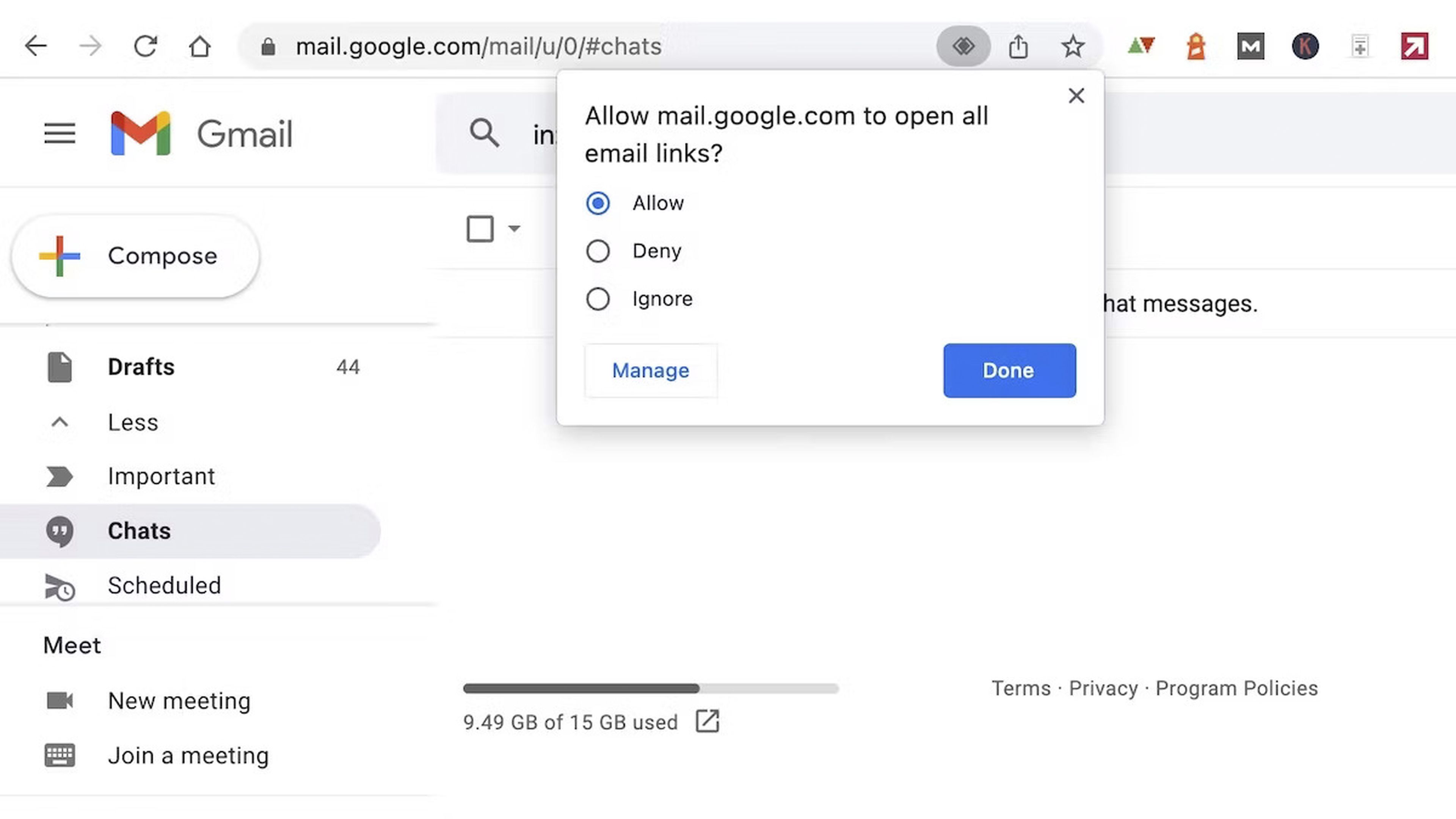Screen dimensions: 1456x819
Task: Select the Deny radio button
Action: [x=597, y=250]
